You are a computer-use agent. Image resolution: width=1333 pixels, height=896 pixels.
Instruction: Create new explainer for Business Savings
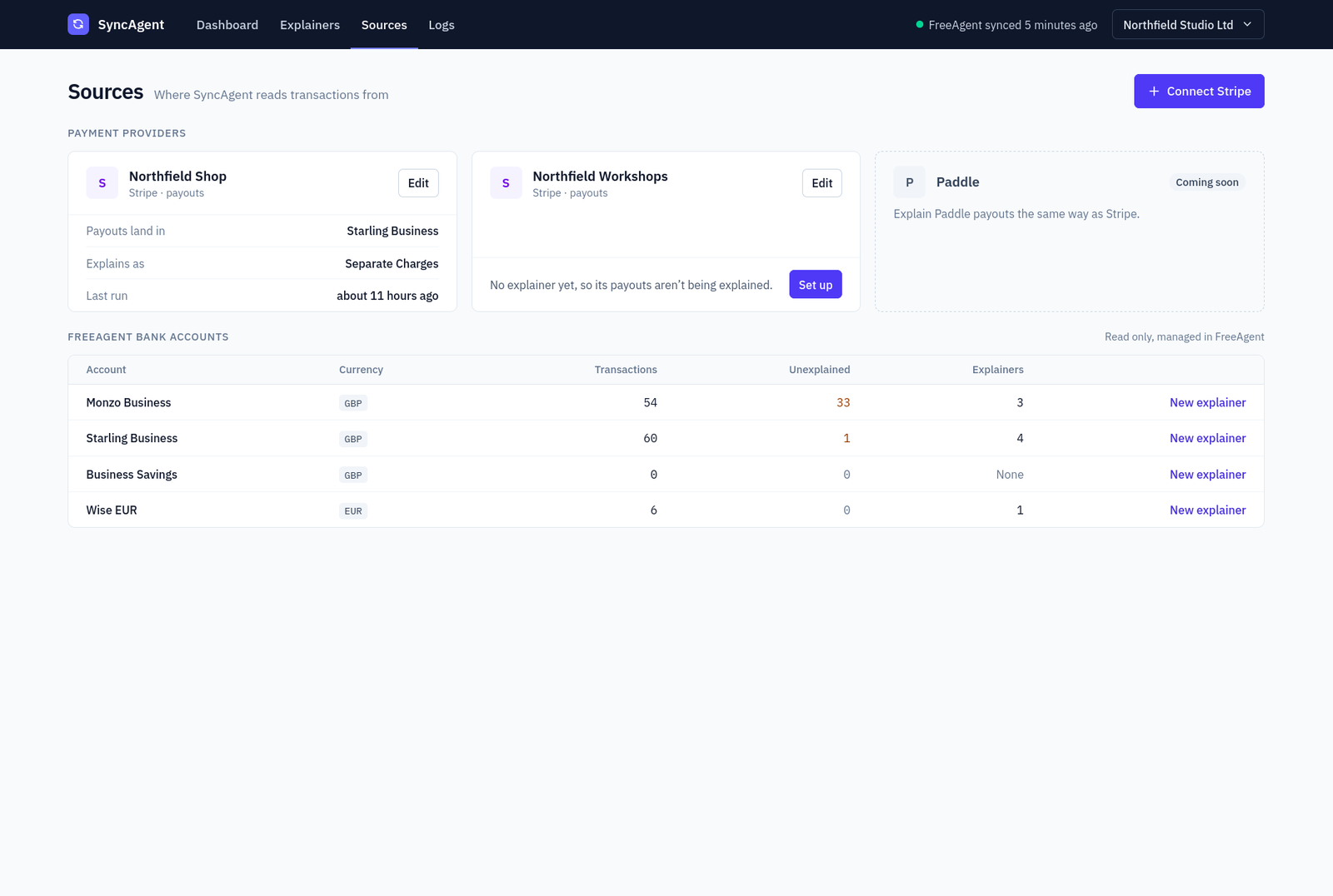1208,475
